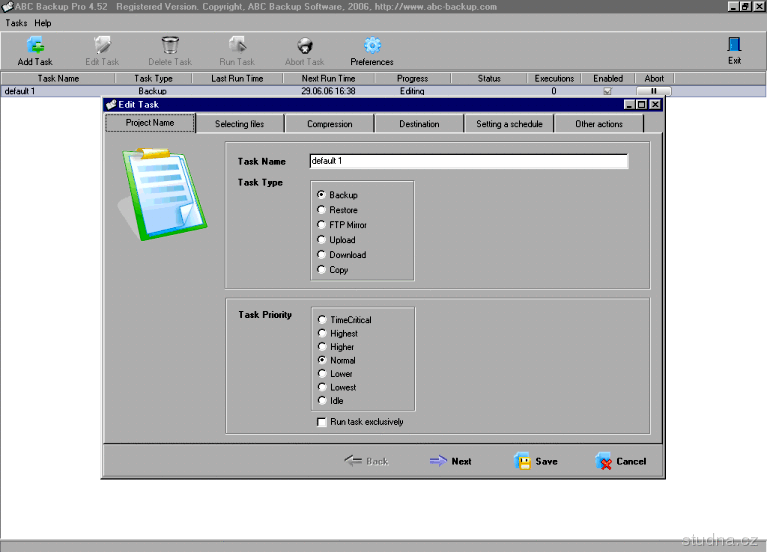Click the Exit door icon

(734, 45)
